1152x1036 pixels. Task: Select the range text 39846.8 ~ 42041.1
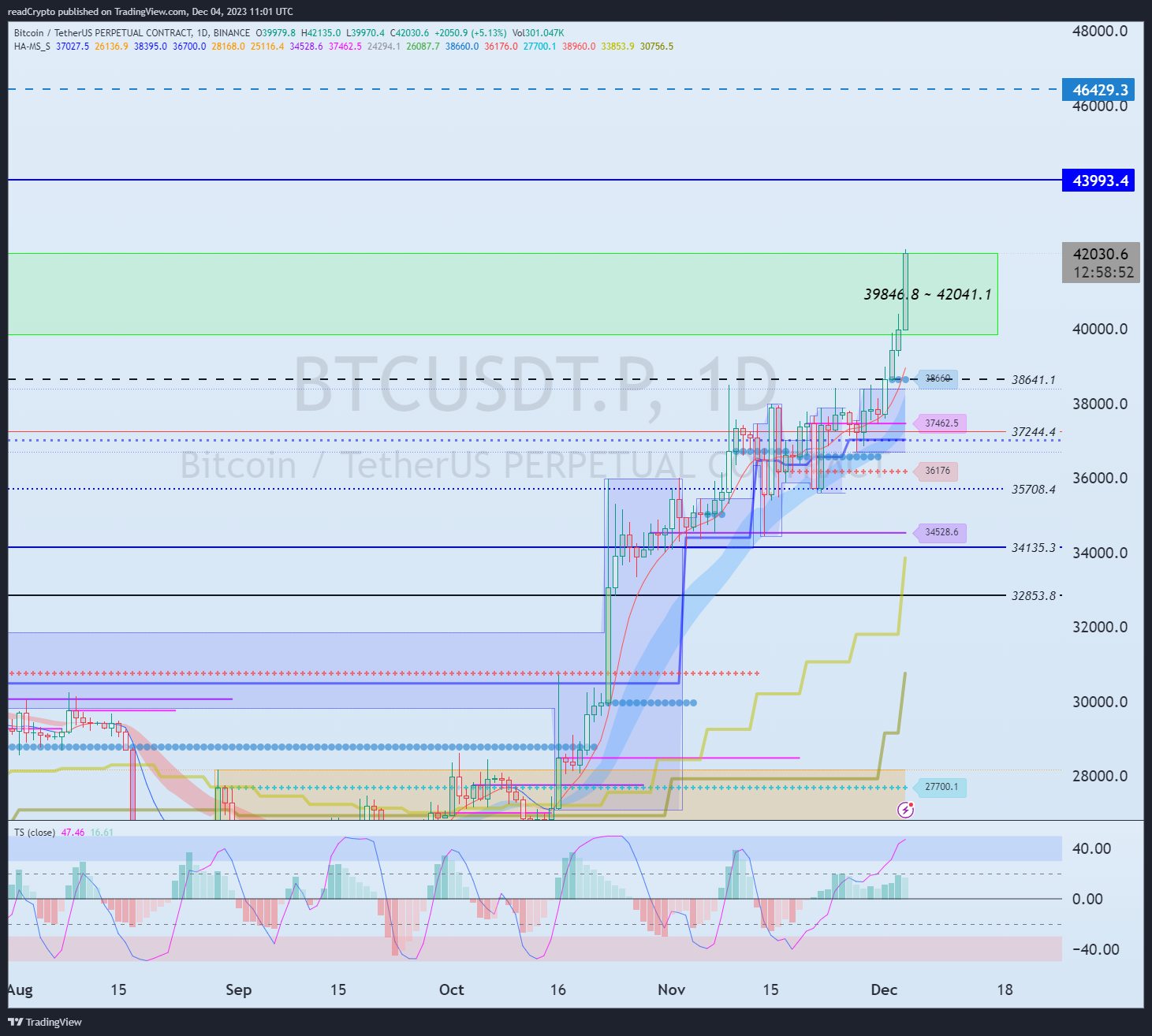click(927, 294)
